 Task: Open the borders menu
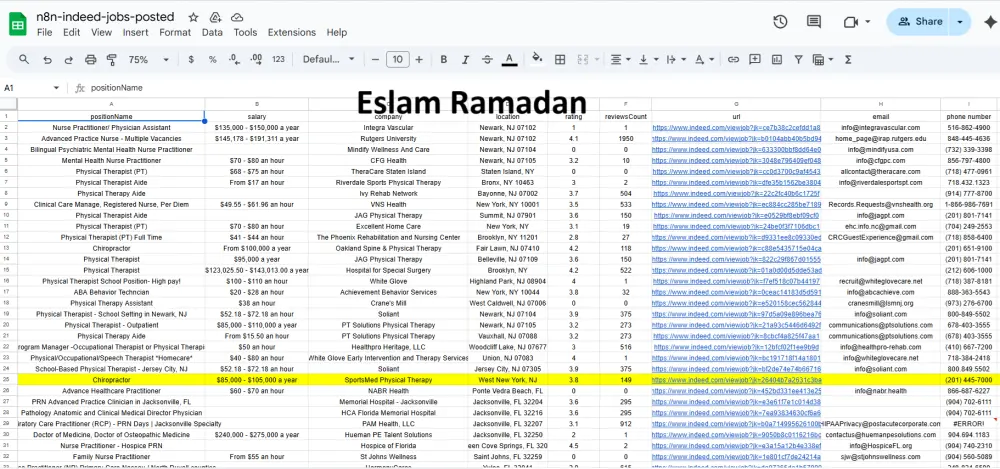coord(560,59)
